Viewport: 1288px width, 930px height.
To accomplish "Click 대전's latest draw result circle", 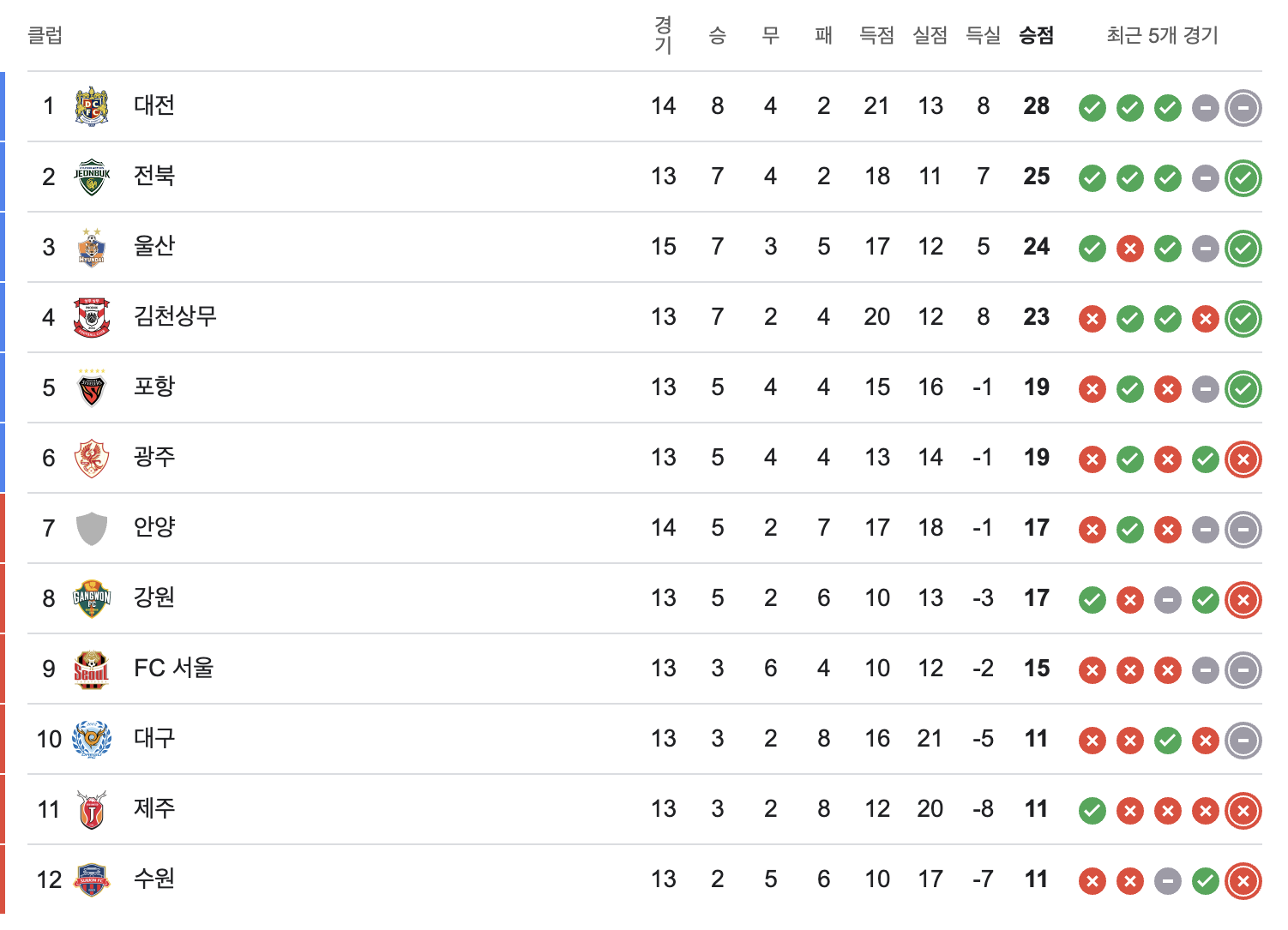I will [1243, 108].
